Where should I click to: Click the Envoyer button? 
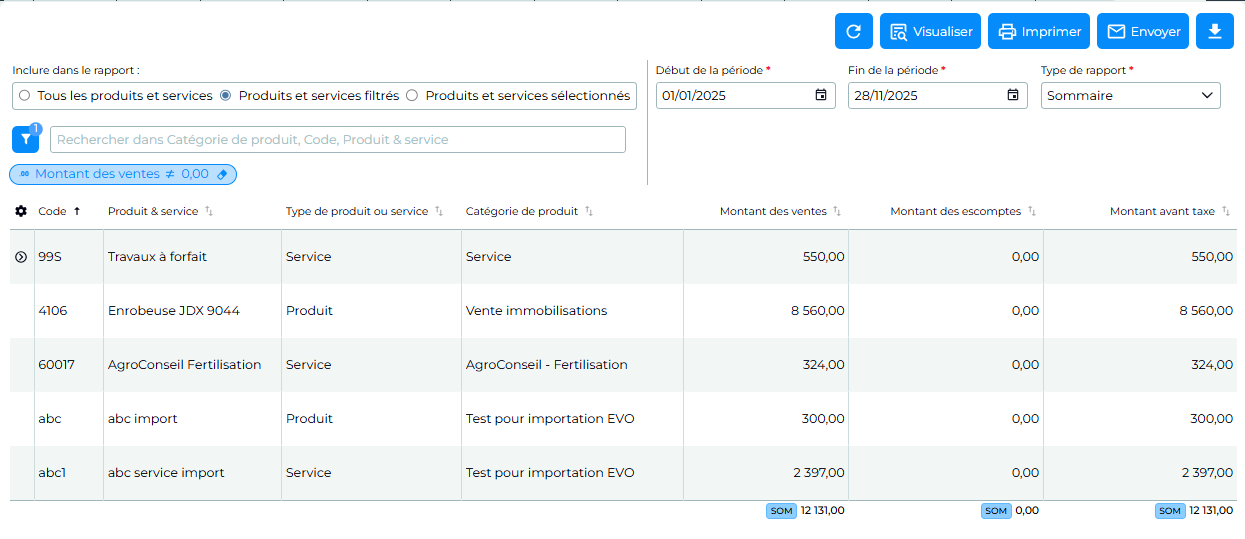1143,31
